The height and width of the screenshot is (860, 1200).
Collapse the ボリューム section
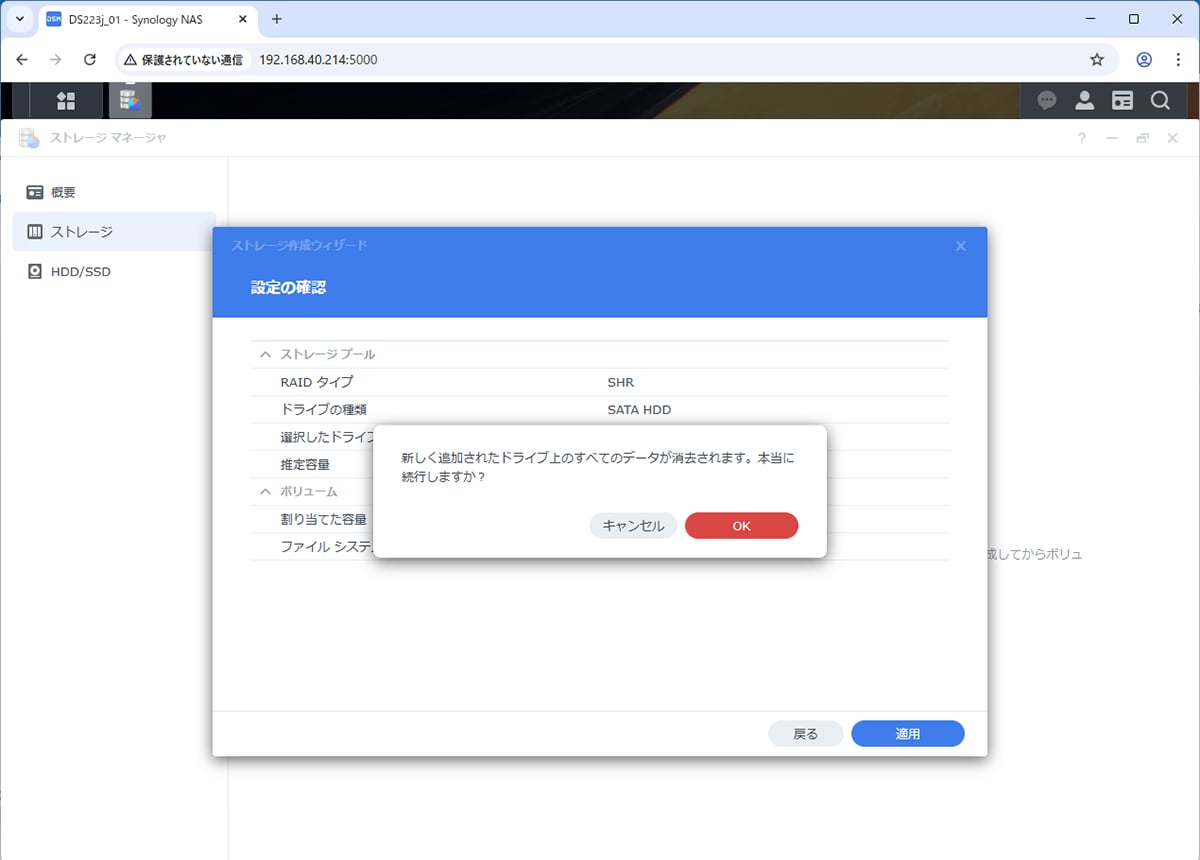266,492
